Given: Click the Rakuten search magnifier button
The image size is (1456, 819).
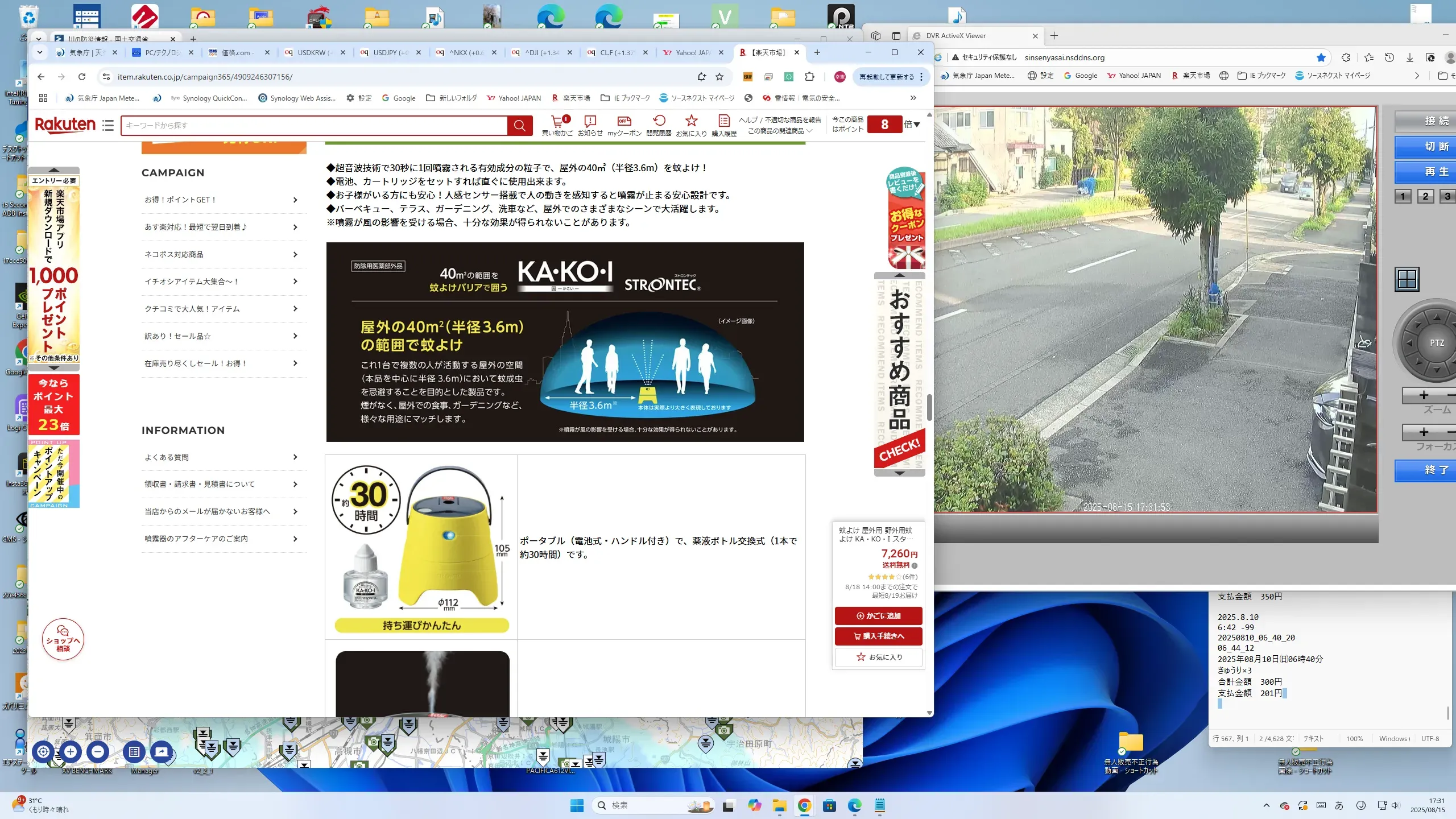Looking at the screenshot, I should [519, 125].
